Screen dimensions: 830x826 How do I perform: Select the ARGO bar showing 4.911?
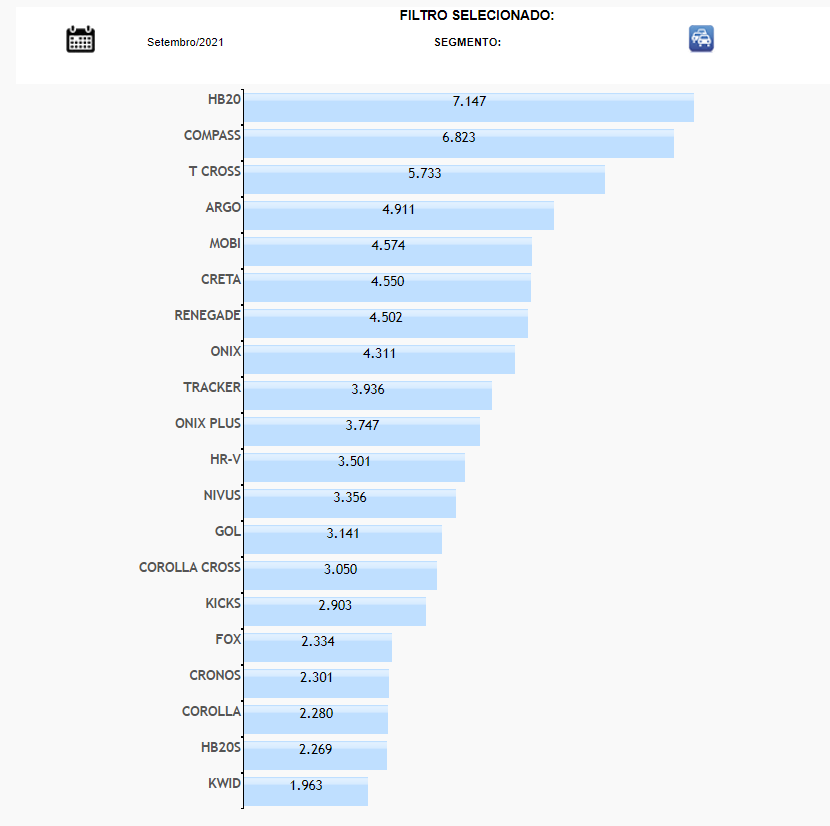click(x=398, y=215)
